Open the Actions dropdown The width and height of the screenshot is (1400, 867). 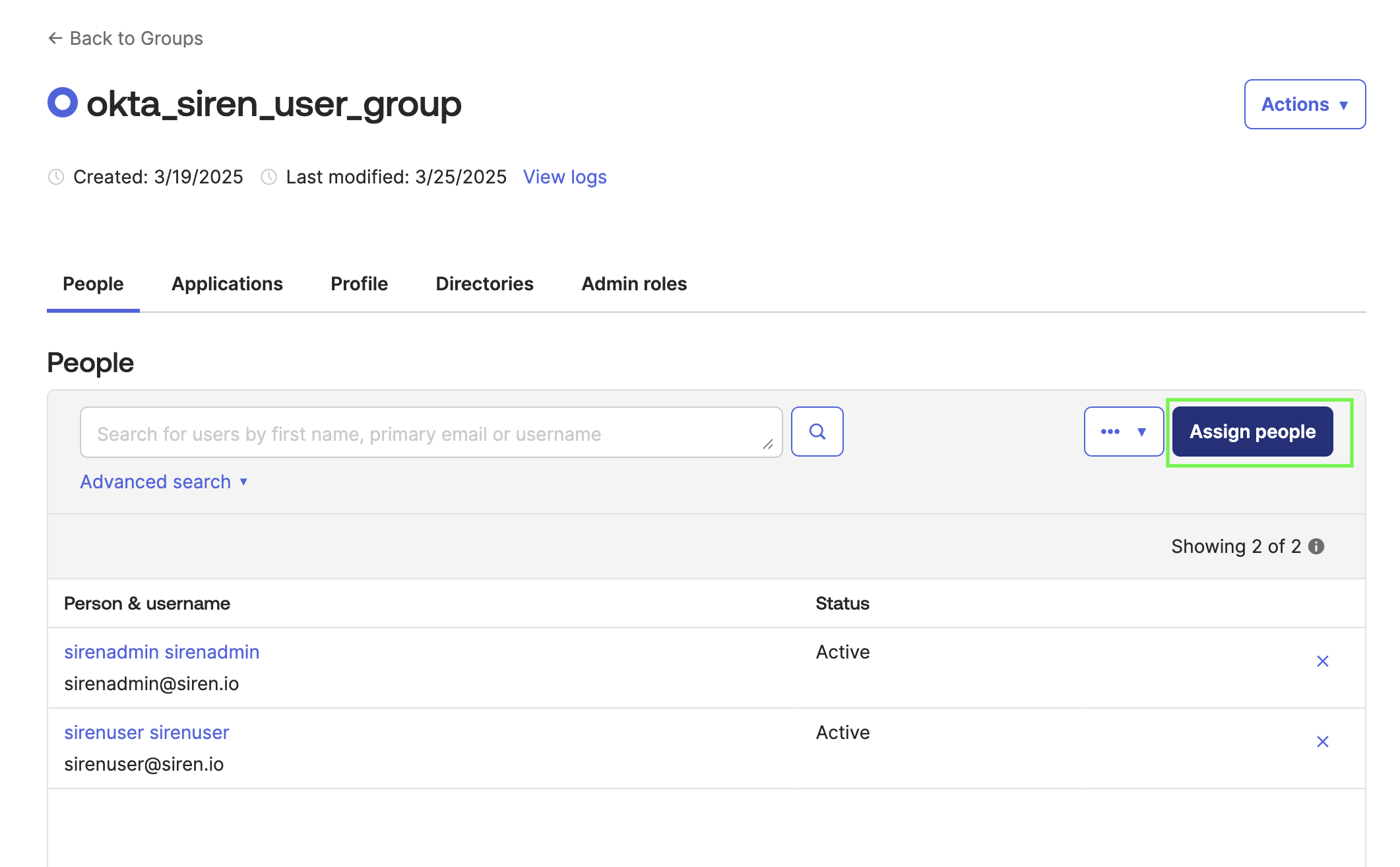(x=1304, y=104)
